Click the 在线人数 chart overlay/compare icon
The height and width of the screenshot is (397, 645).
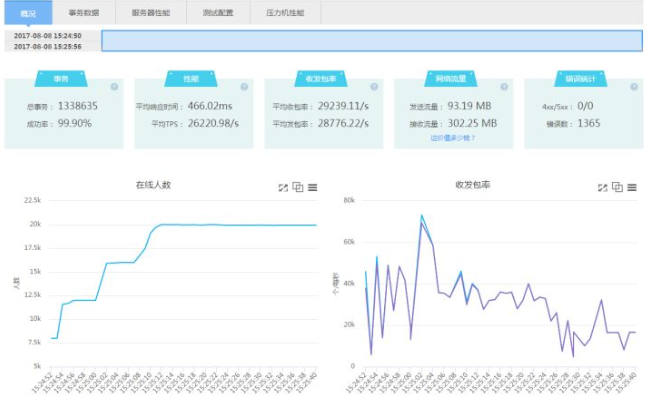(x=298, y=187)
